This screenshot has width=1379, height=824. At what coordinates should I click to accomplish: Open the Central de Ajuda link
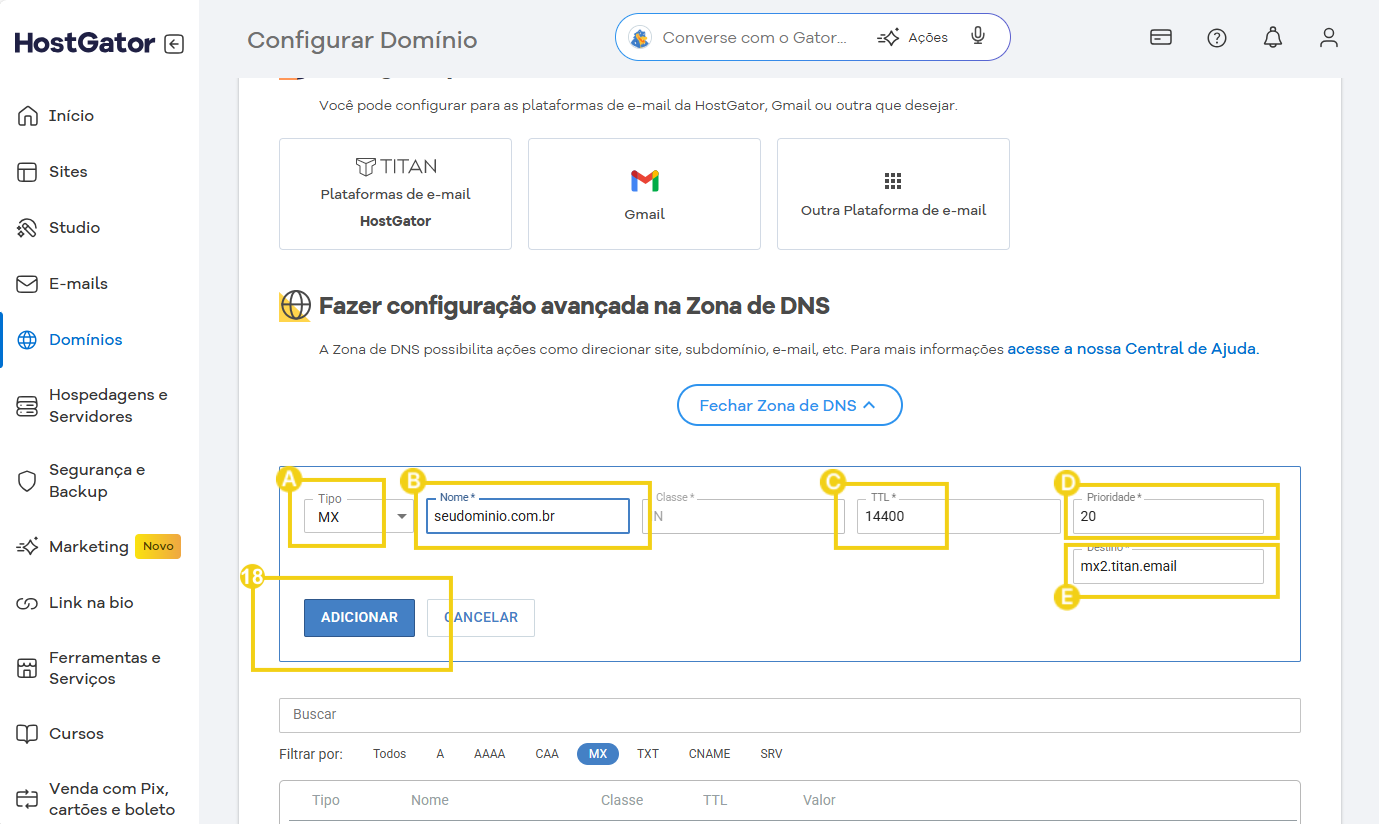pyautogui.click(x=1132, y=350)
